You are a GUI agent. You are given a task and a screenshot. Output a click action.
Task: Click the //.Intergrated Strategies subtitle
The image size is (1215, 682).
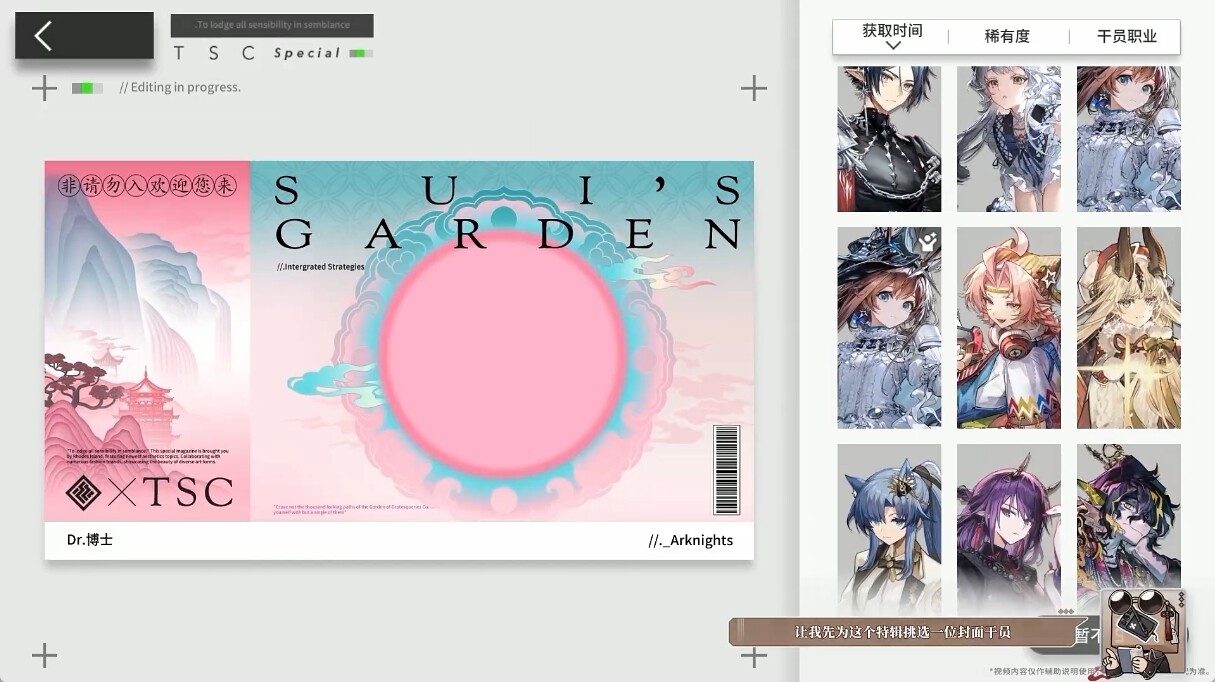pyautogui.click(x=321, y=267)
